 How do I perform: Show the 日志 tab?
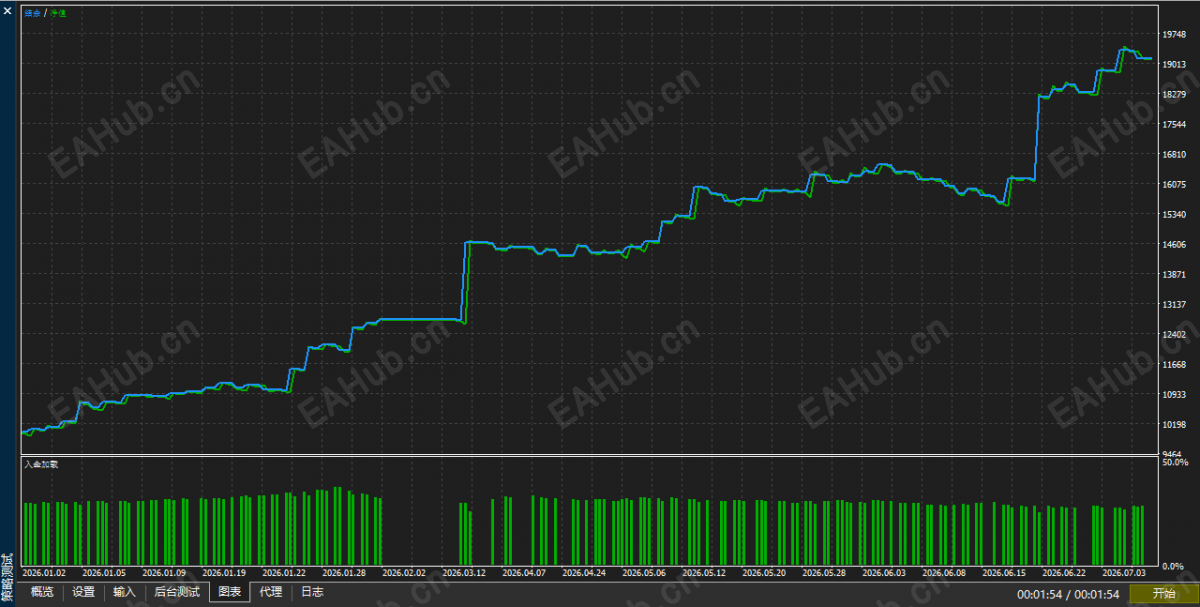[x=312, y=593]
